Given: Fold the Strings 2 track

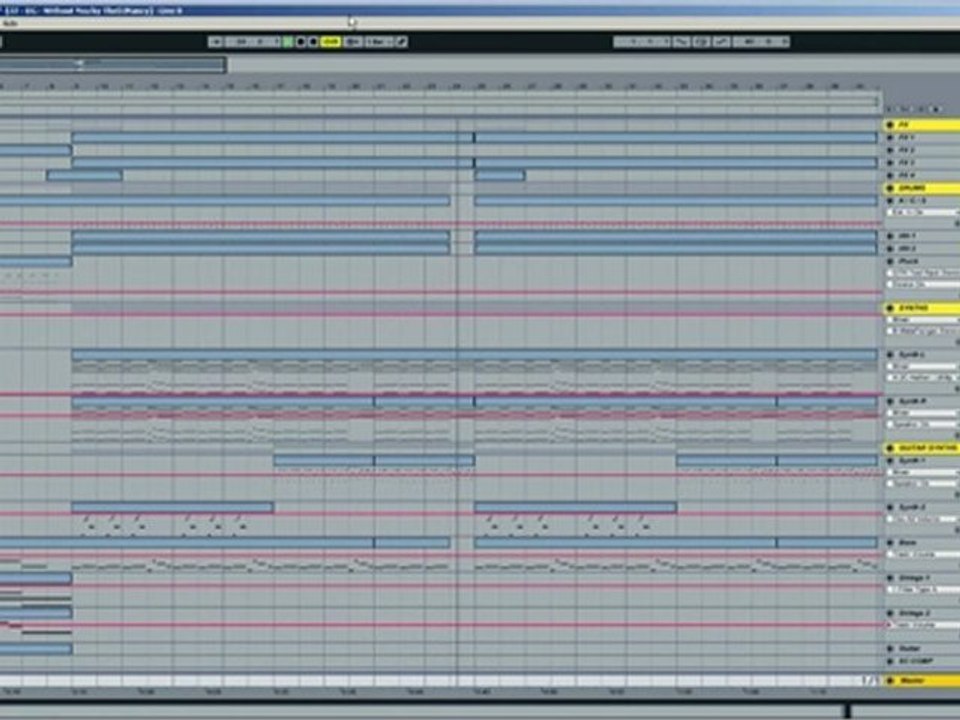Looking at the screenshot, I should tap(890, 613).
